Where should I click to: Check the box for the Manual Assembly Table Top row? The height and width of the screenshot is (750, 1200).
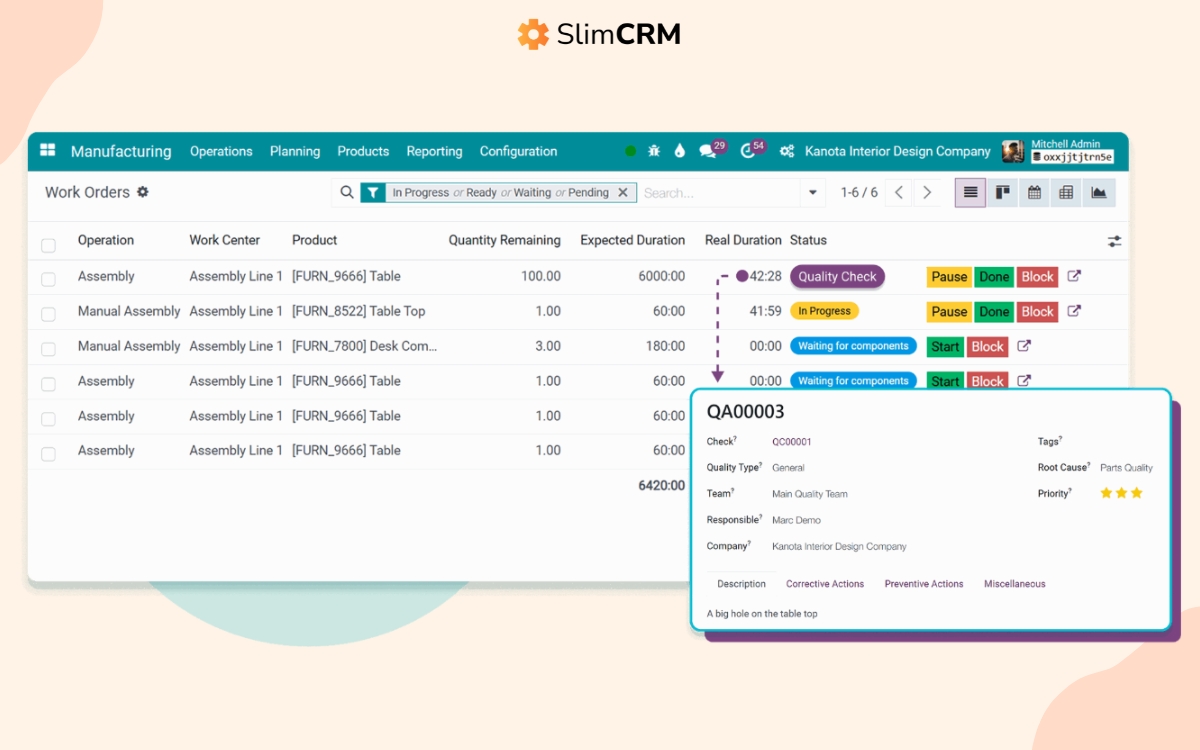(48, 314)
